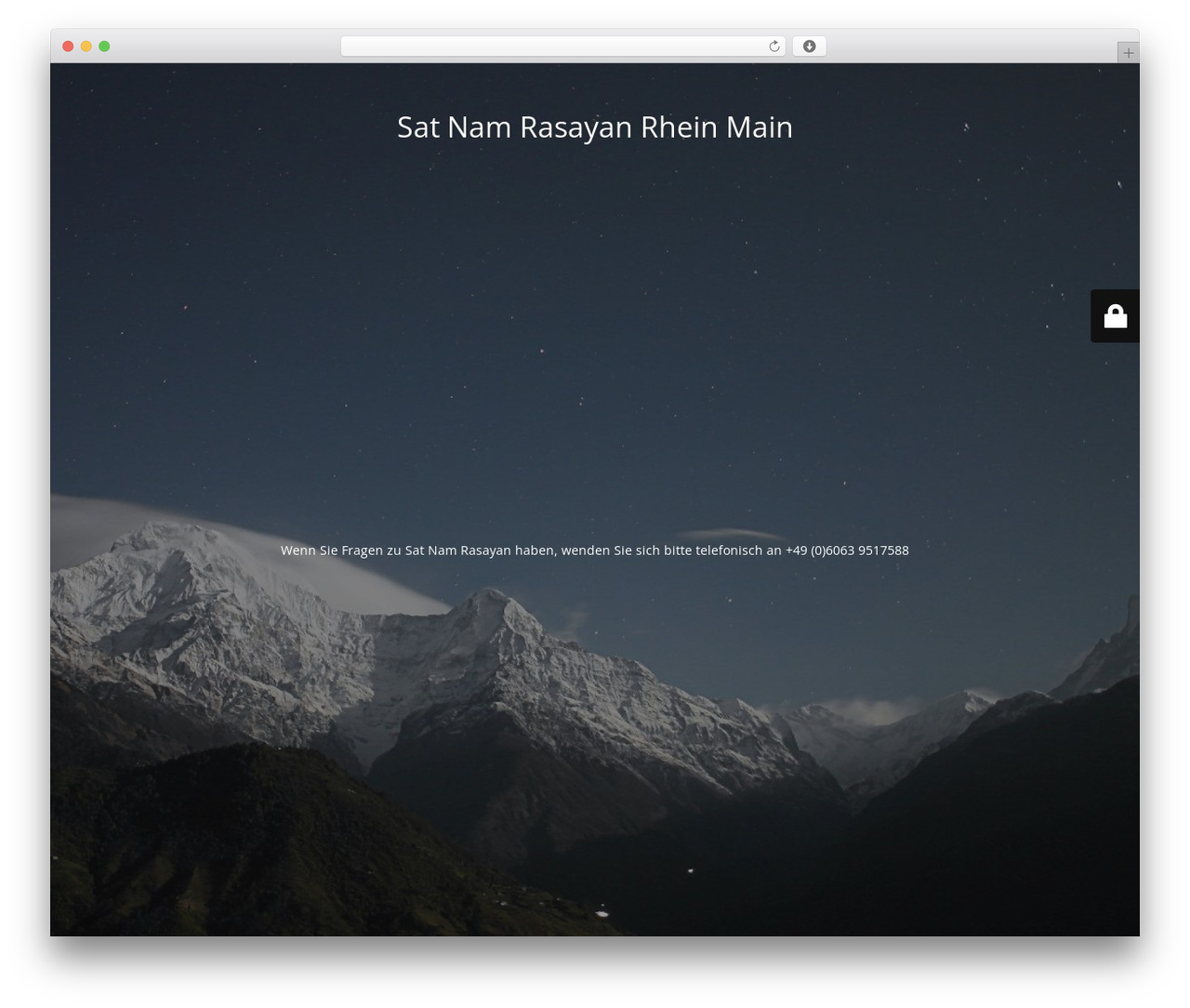Select the German phone contact sentence
Screen dimensions: 1190x1008
pos(595,550)
